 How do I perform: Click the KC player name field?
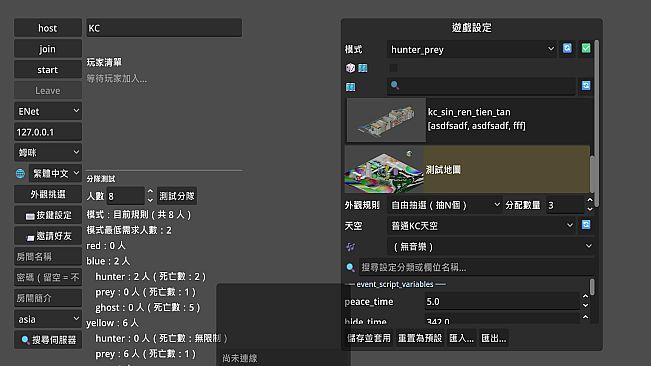[164, 28]
